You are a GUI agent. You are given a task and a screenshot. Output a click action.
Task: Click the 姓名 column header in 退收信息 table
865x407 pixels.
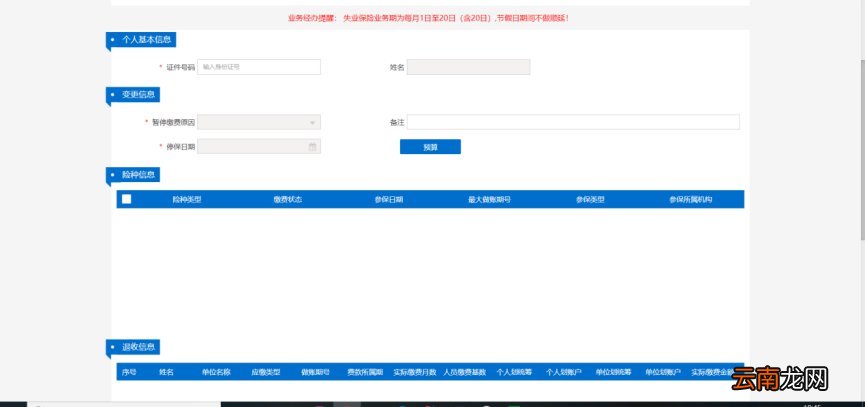coord(166,372)
